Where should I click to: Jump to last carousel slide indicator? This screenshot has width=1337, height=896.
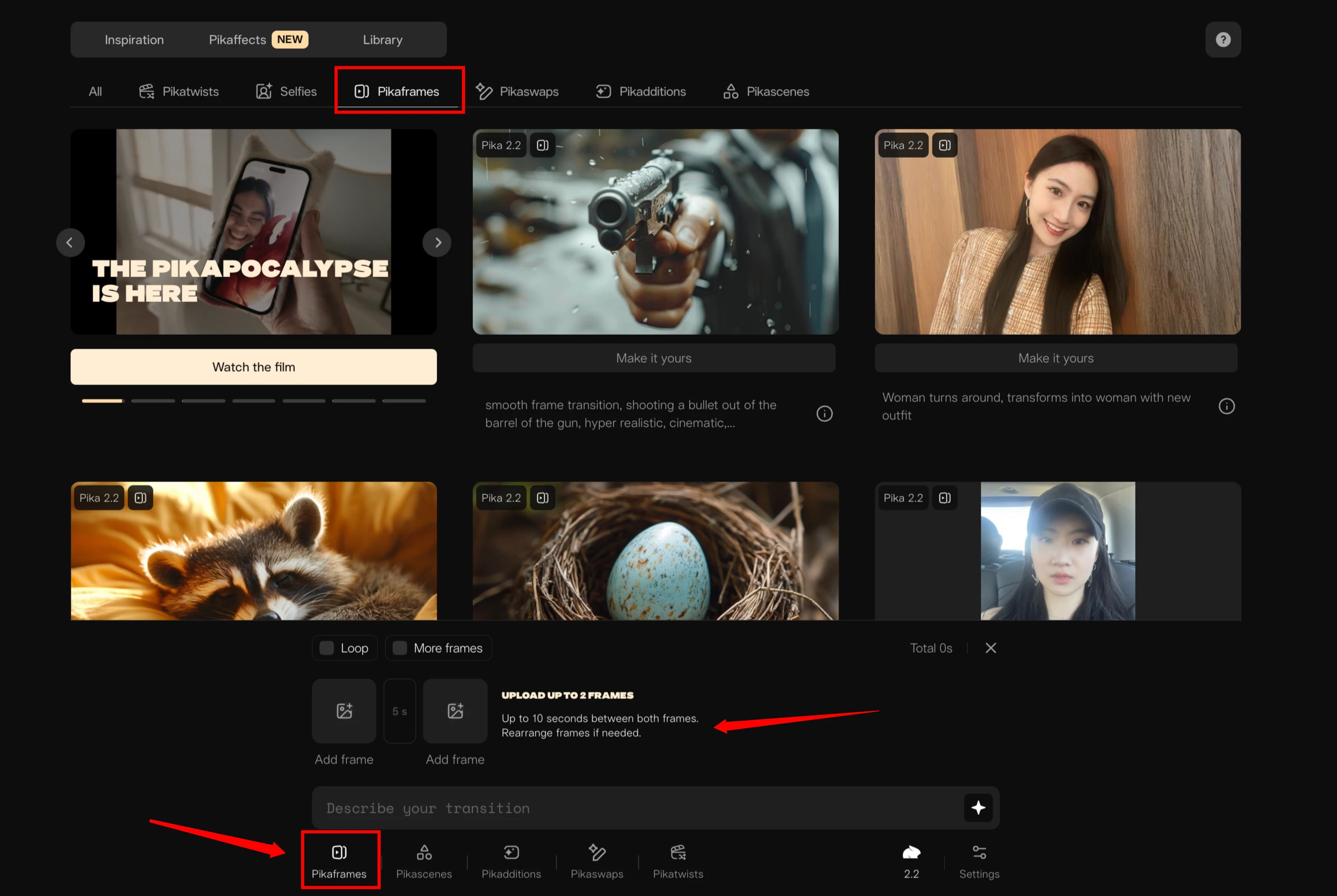point(404,401)
